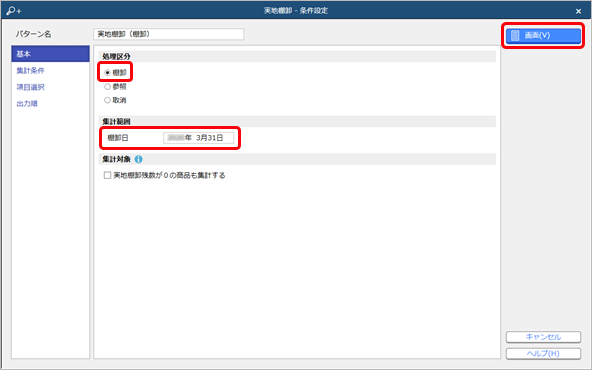
Task: Switch to the 集計条件 tab
Action: tap(30, 71)
